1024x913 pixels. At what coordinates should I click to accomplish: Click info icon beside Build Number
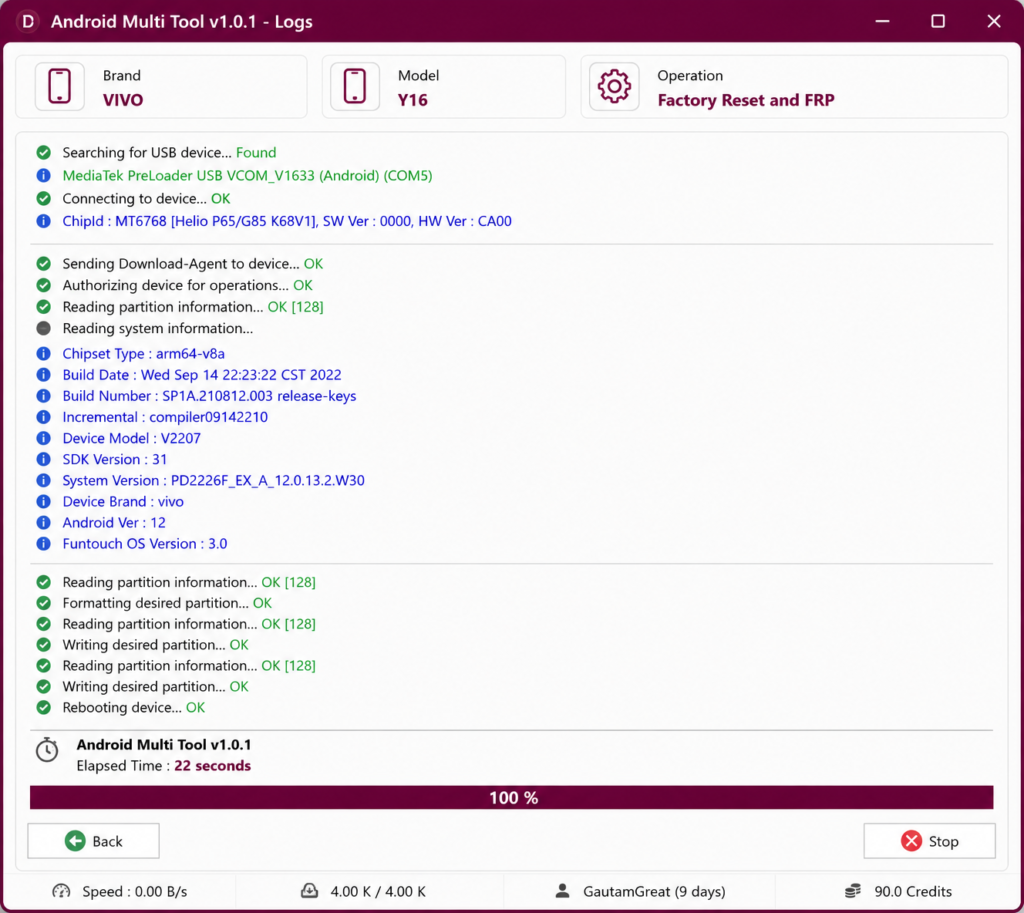[44, 396]
